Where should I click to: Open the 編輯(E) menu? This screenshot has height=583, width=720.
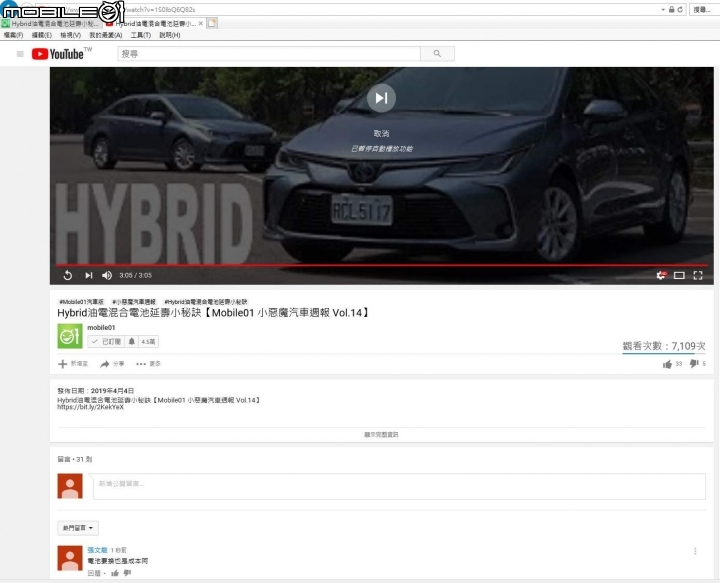41,35
